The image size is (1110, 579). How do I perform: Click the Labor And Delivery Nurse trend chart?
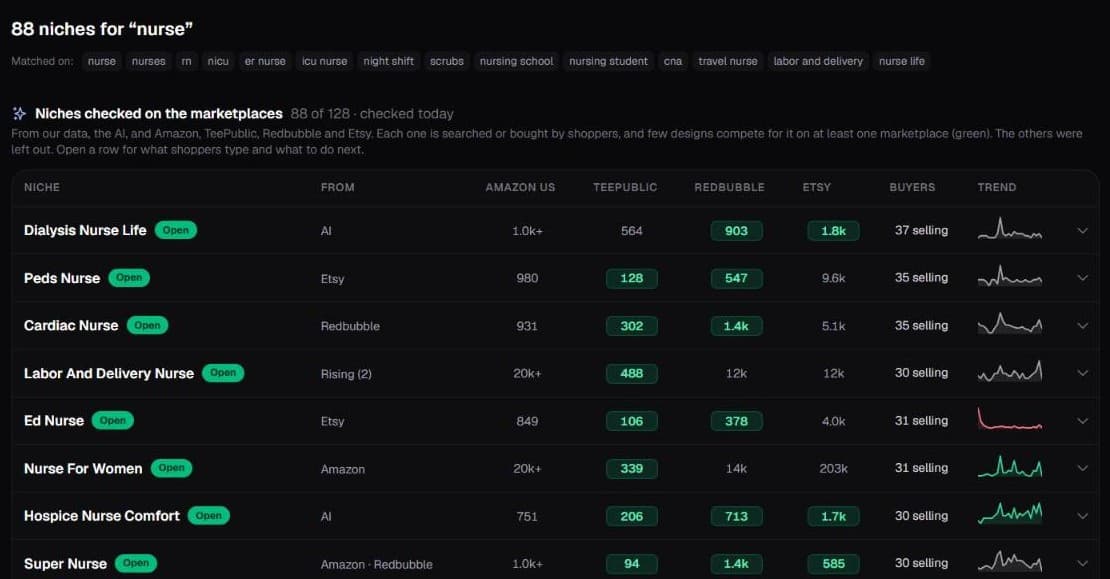(1009, 372)
